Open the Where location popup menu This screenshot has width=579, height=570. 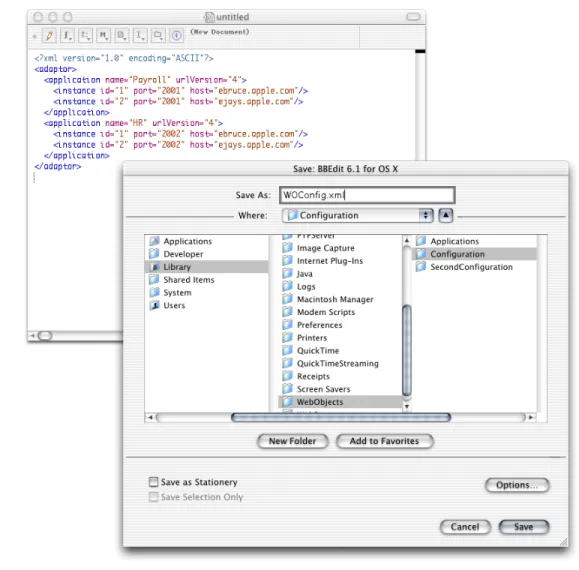point(357,215)
